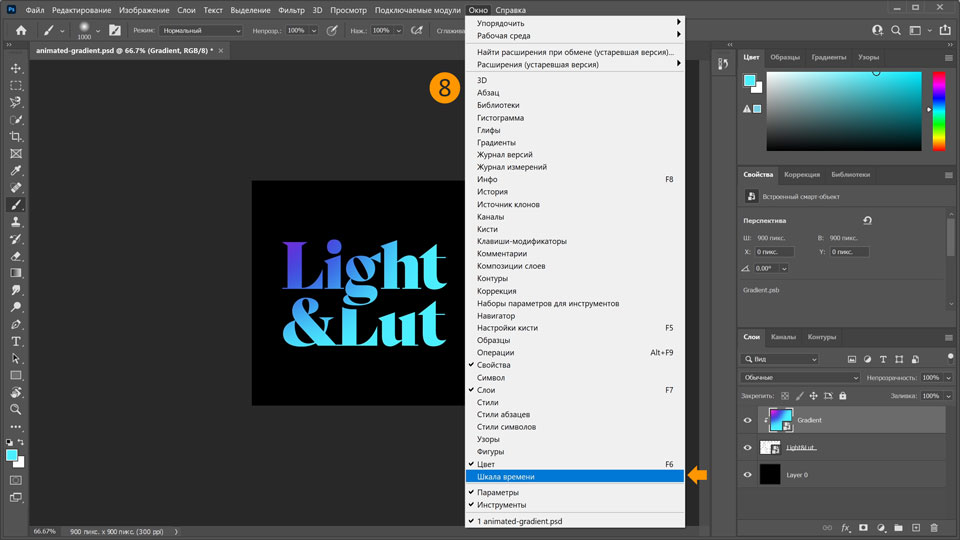Hide the Light&Lut layer

point(748,448)
